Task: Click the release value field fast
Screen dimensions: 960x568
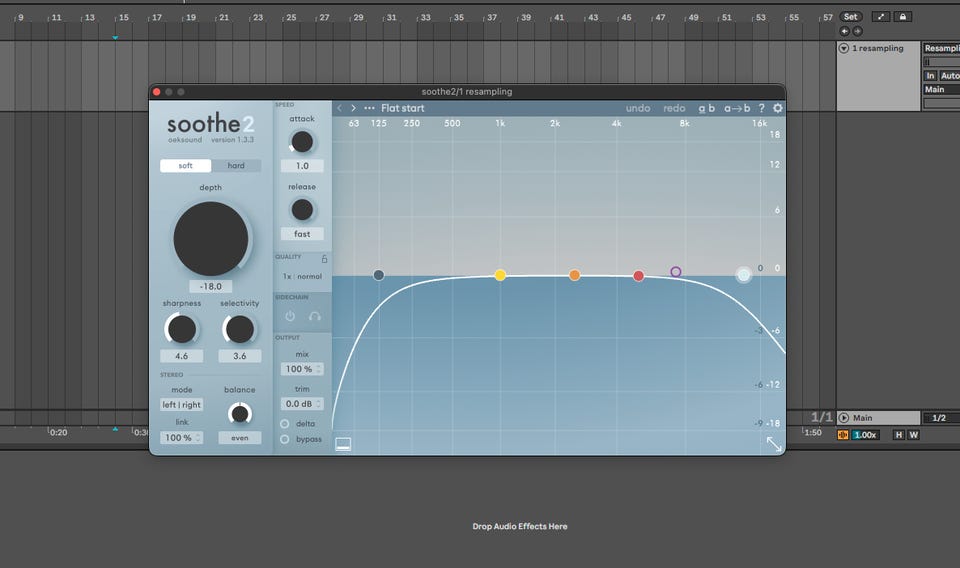Action: (x=302, y=234)
